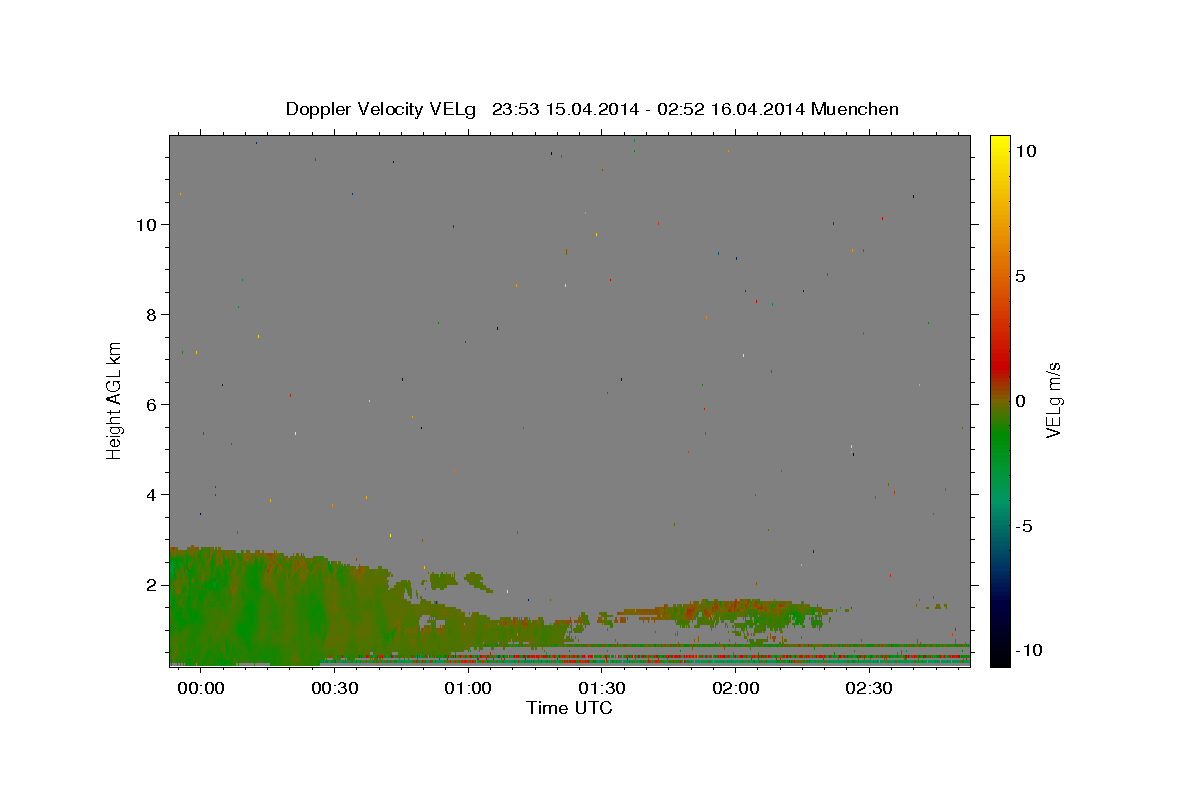Click the 01:30 time tick label
Screen dimensions: 1200x800
(x=602, y=688)
